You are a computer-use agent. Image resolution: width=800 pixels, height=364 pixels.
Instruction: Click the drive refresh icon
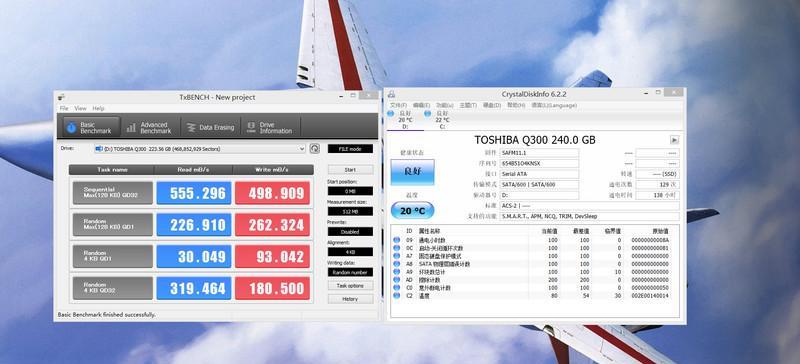315,149
